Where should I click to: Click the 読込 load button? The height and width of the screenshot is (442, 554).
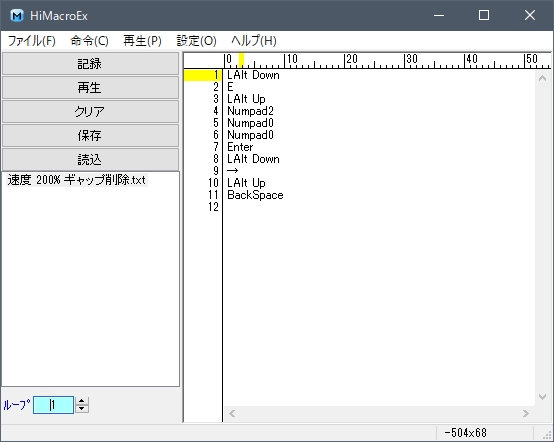[x=90, y=160]
